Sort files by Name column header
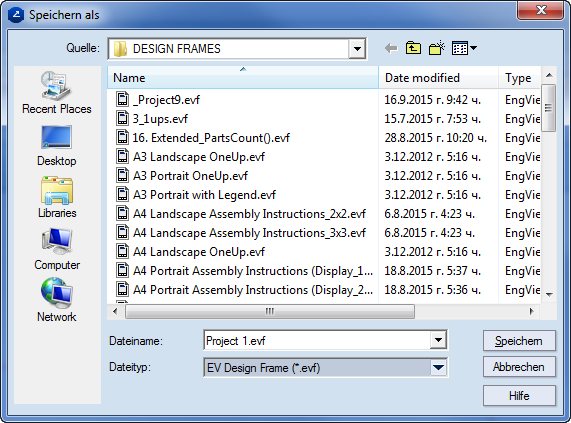Screen dimensions: 571x423 [x=243, y=78]
